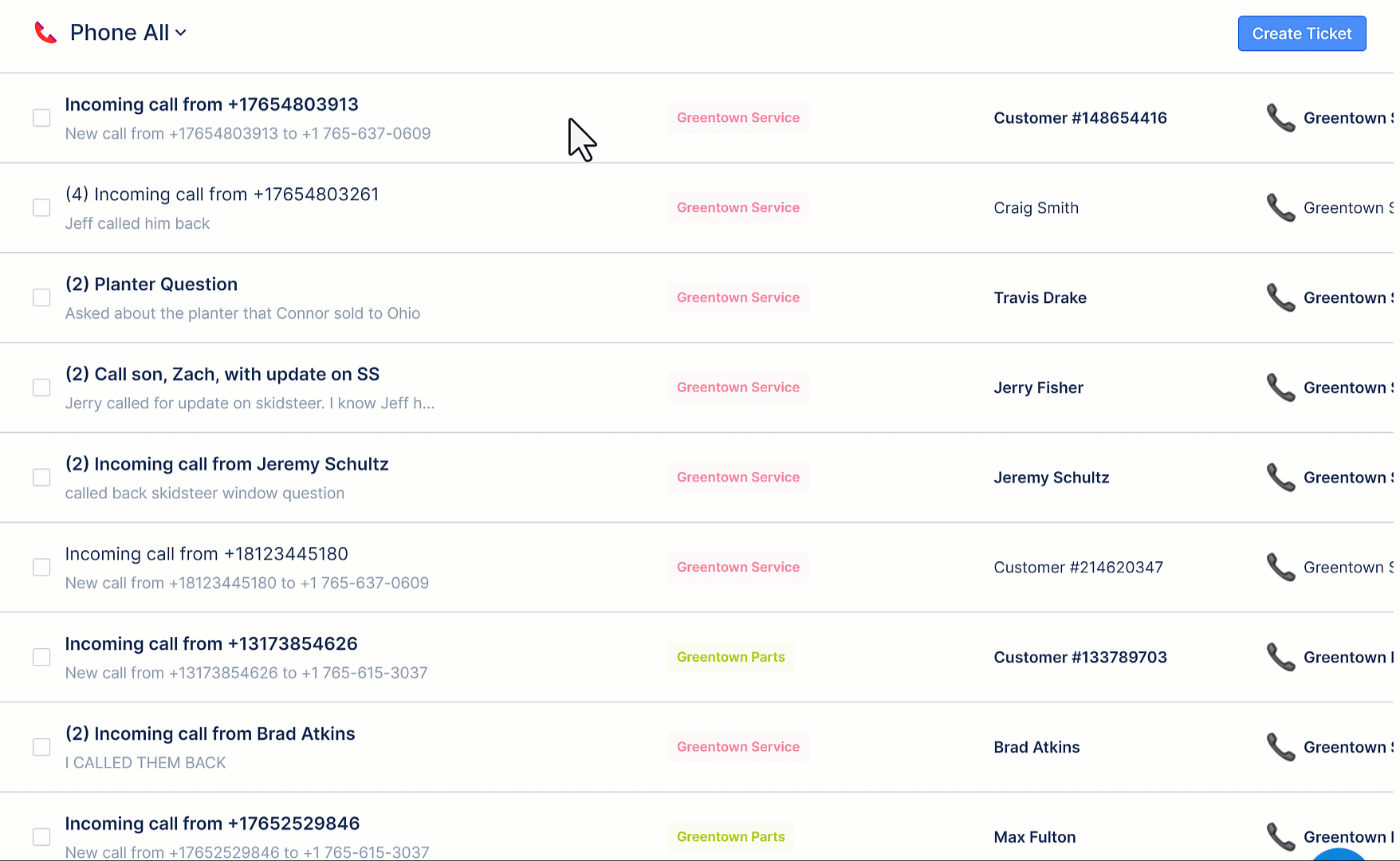
Task: Click phone icon in Brad Atkins row
Action: 1280,747
